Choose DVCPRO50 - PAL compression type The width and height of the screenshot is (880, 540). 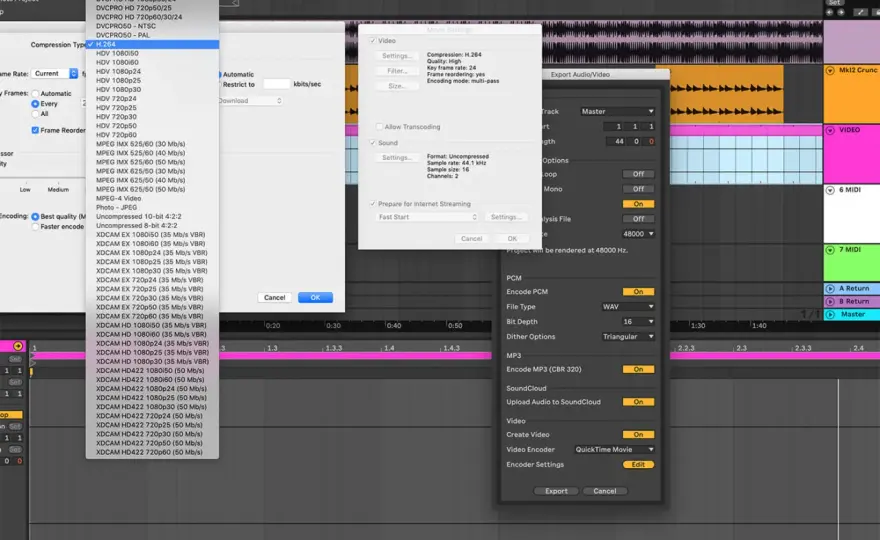(x=152, y=35)
